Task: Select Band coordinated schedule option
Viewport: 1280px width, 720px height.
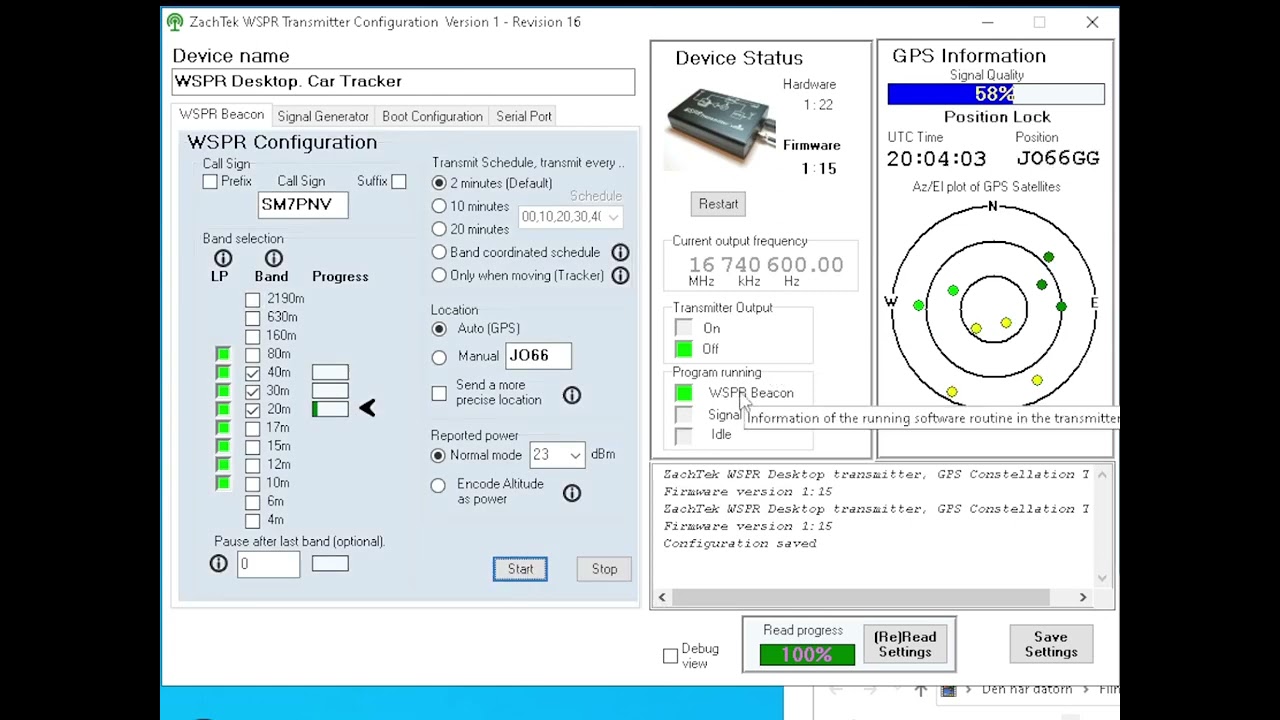Action: pyautogui.click(x=439, y=252)
